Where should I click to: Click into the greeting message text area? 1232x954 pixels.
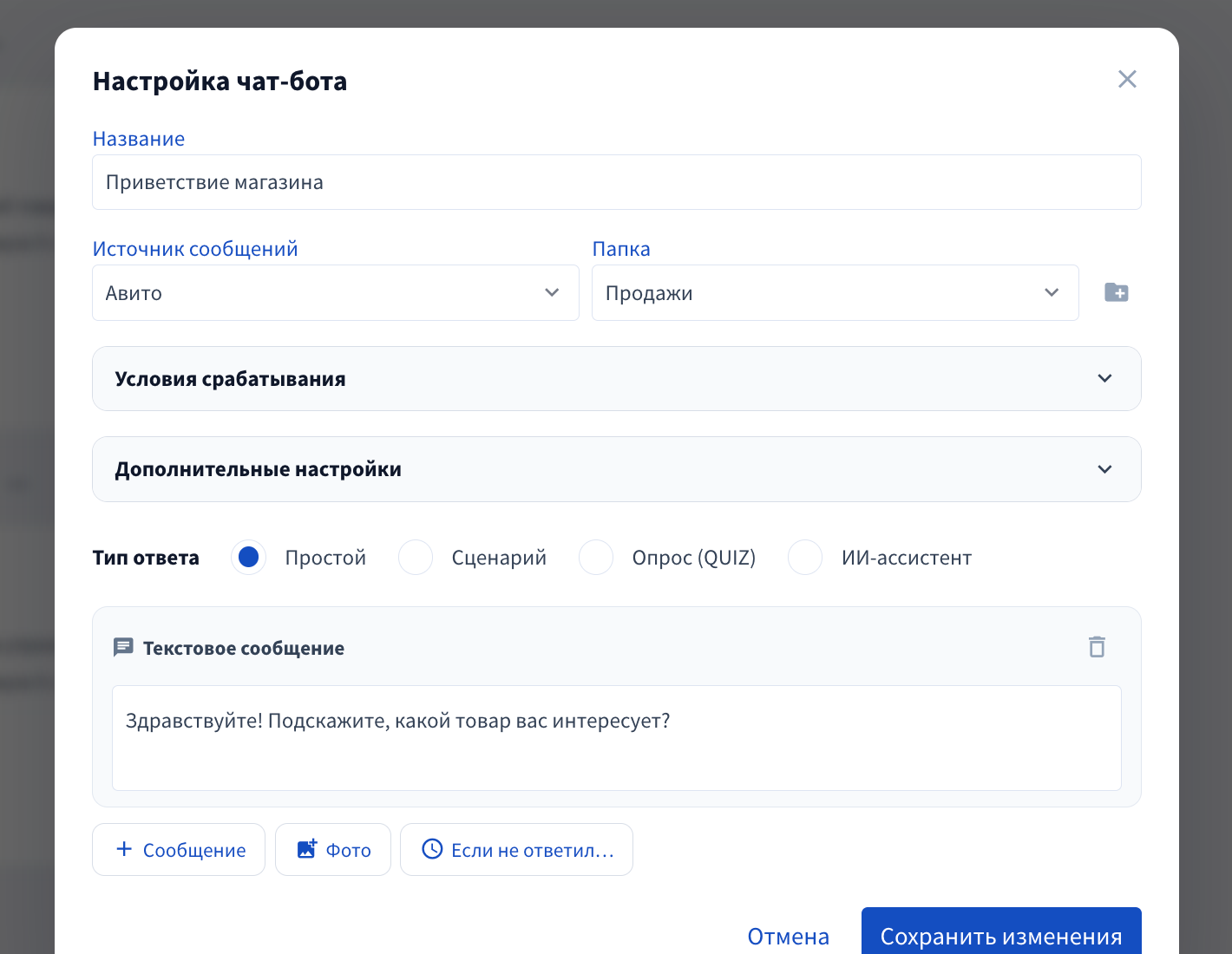click(617, 738)
